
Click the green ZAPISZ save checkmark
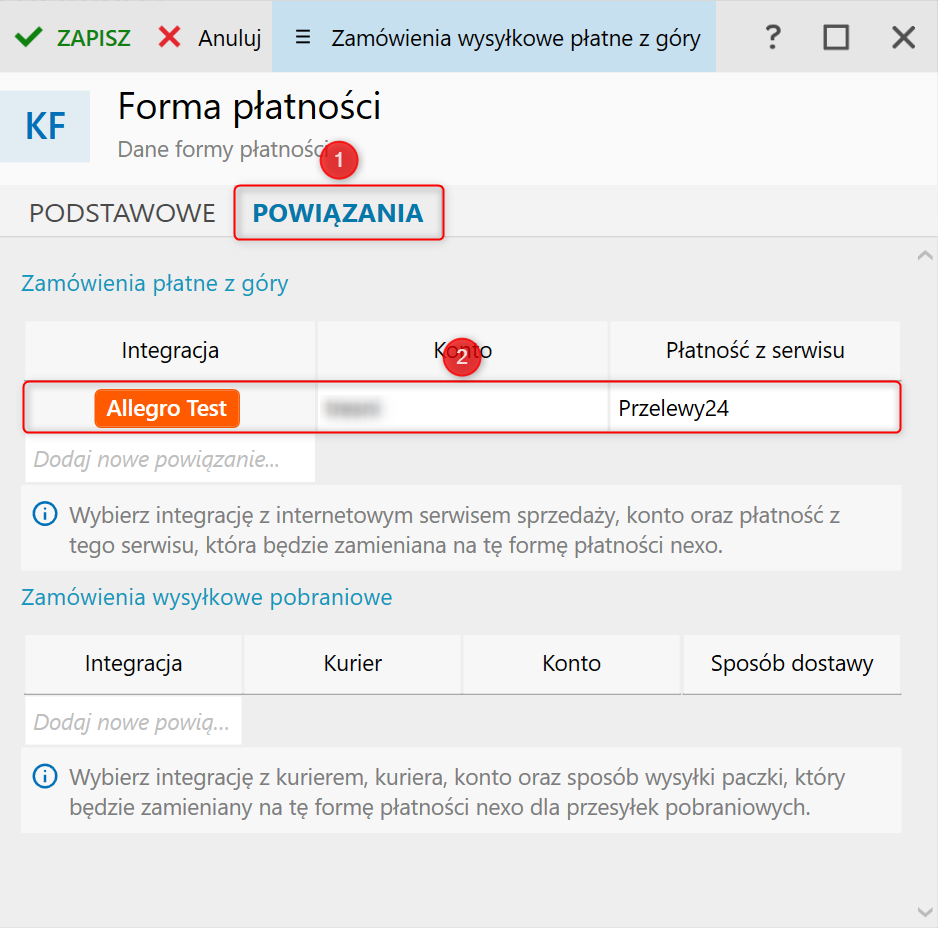tap(29, 38)
